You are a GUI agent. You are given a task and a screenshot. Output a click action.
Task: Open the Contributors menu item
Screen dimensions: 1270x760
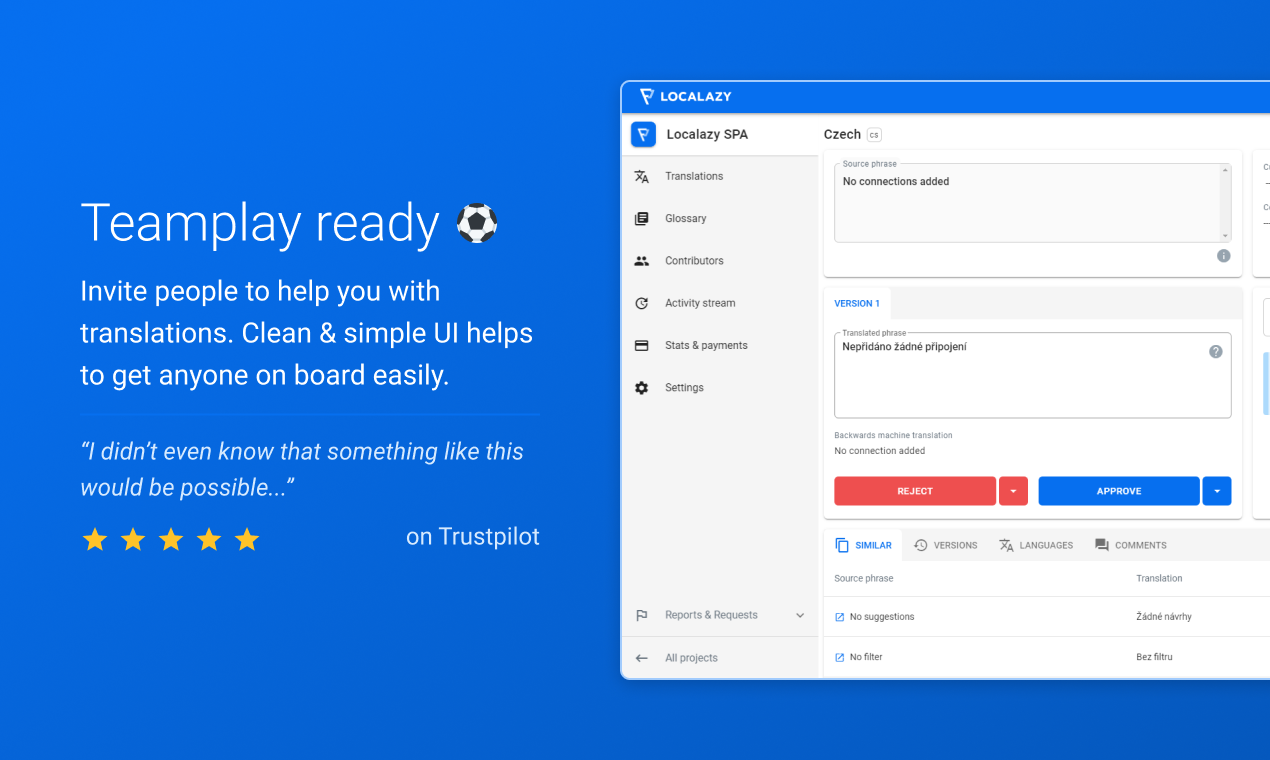(x=720, y=261)
